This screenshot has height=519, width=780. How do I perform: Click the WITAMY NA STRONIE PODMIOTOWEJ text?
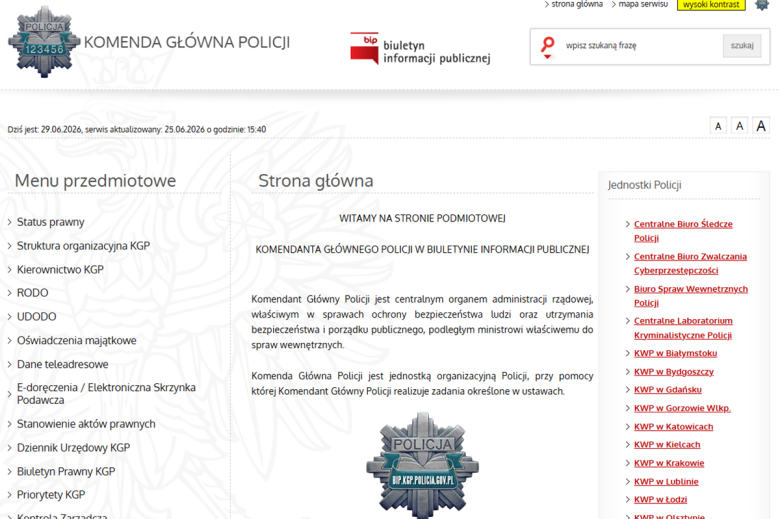[422, 218]
